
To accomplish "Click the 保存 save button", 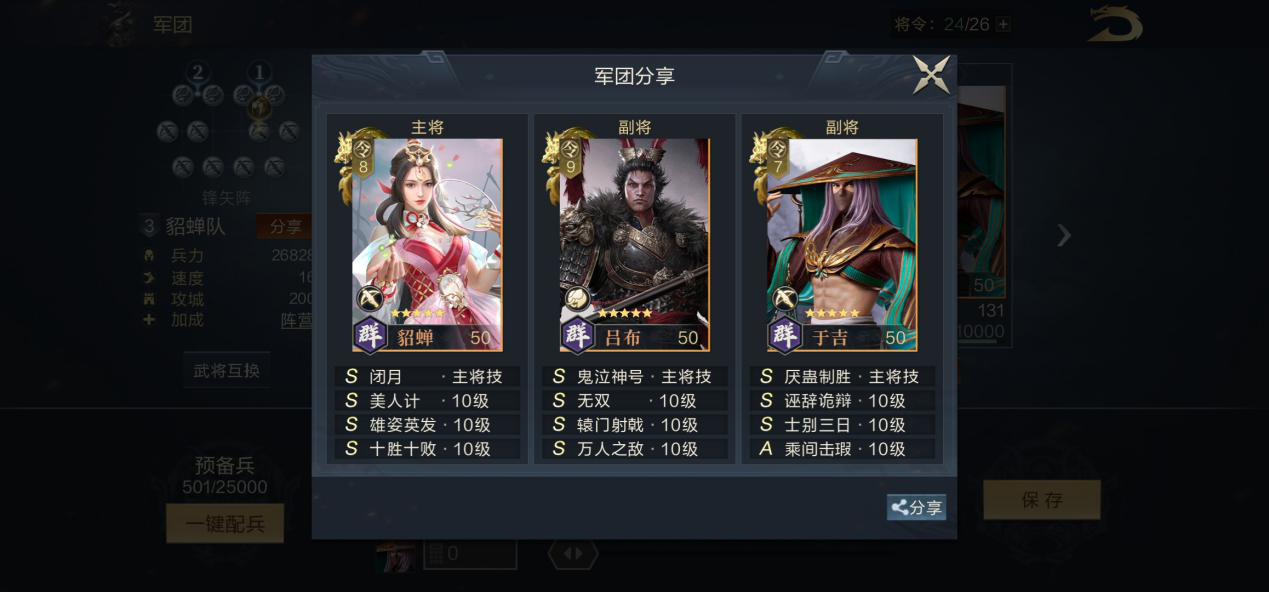I will tap(1042, 500).
